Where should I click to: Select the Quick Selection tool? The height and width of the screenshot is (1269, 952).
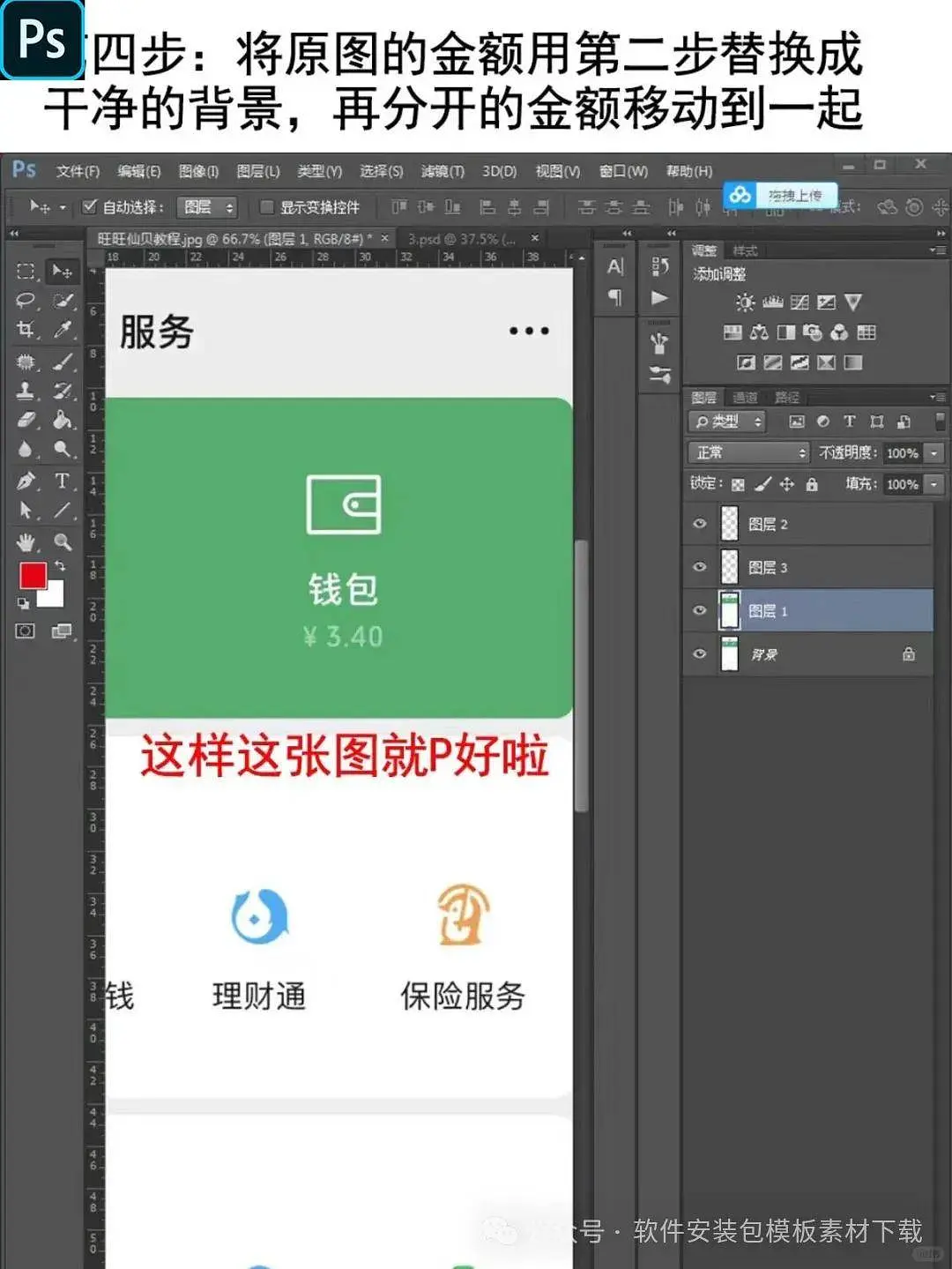click(62, 301)
